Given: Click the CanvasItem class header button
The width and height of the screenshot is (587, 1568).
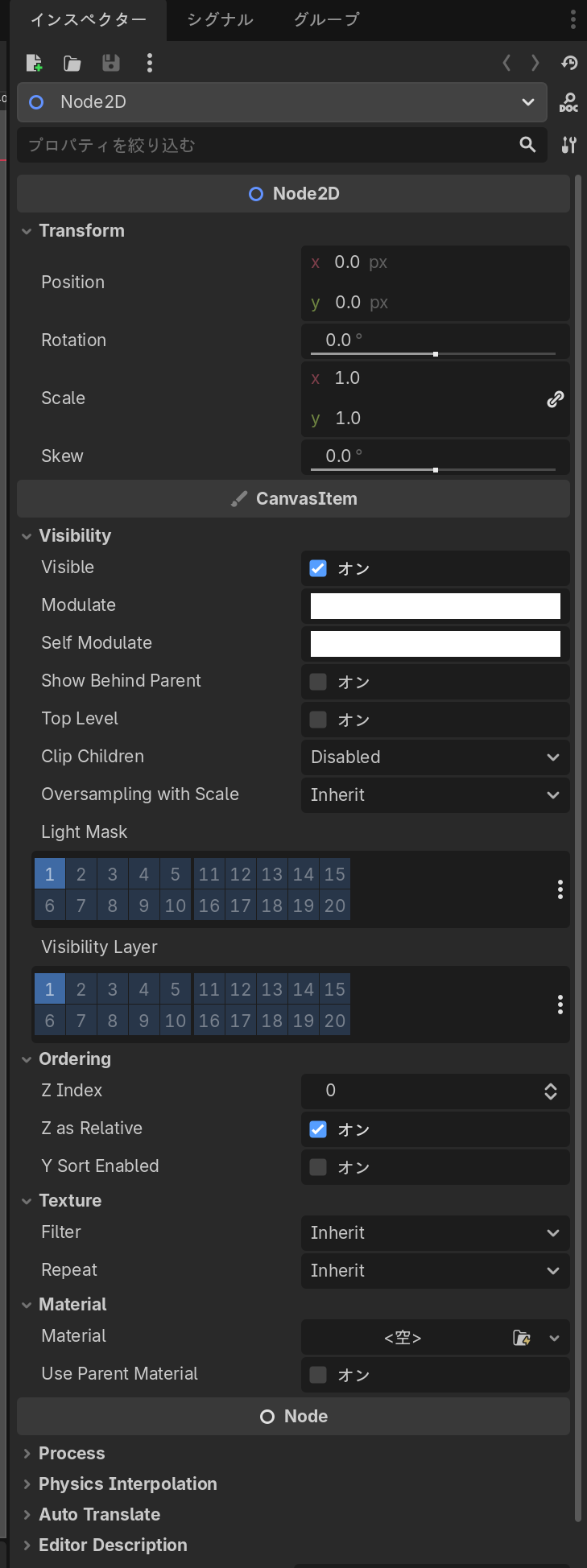Looking at the screenshot, I should point(293,499).
